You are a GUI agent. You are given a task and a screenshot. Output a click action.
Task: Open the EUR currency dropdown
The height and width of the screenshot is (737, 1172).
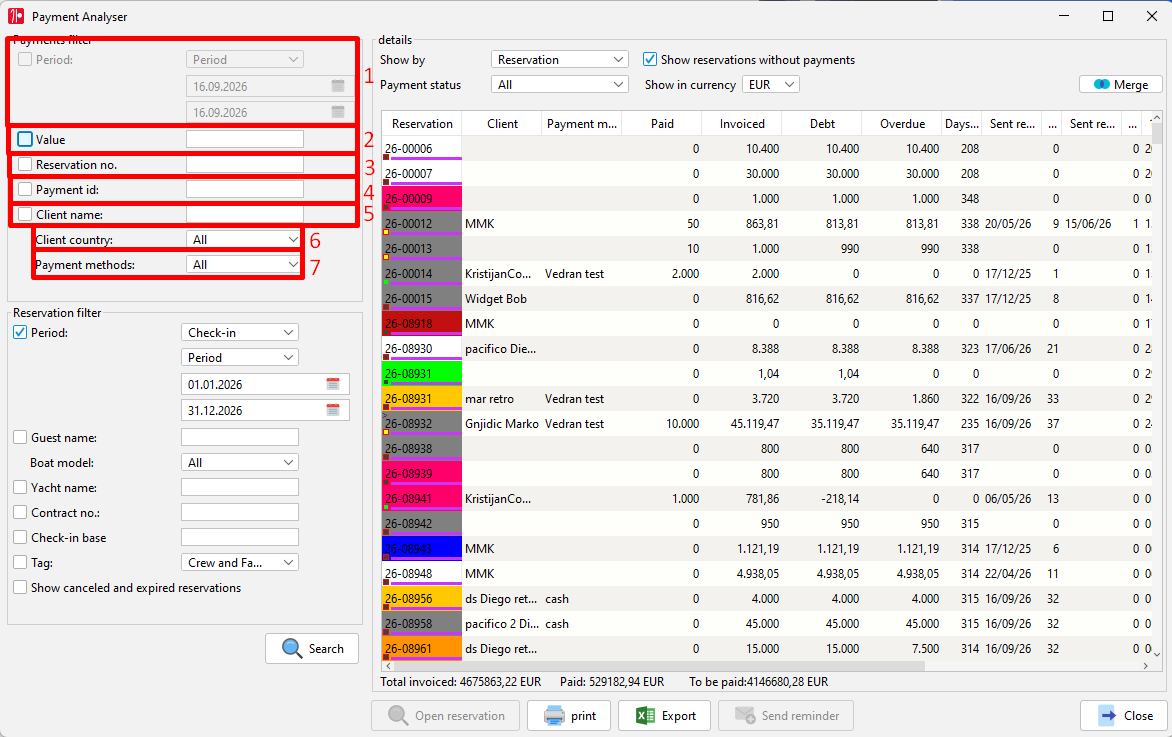point(771,84)
